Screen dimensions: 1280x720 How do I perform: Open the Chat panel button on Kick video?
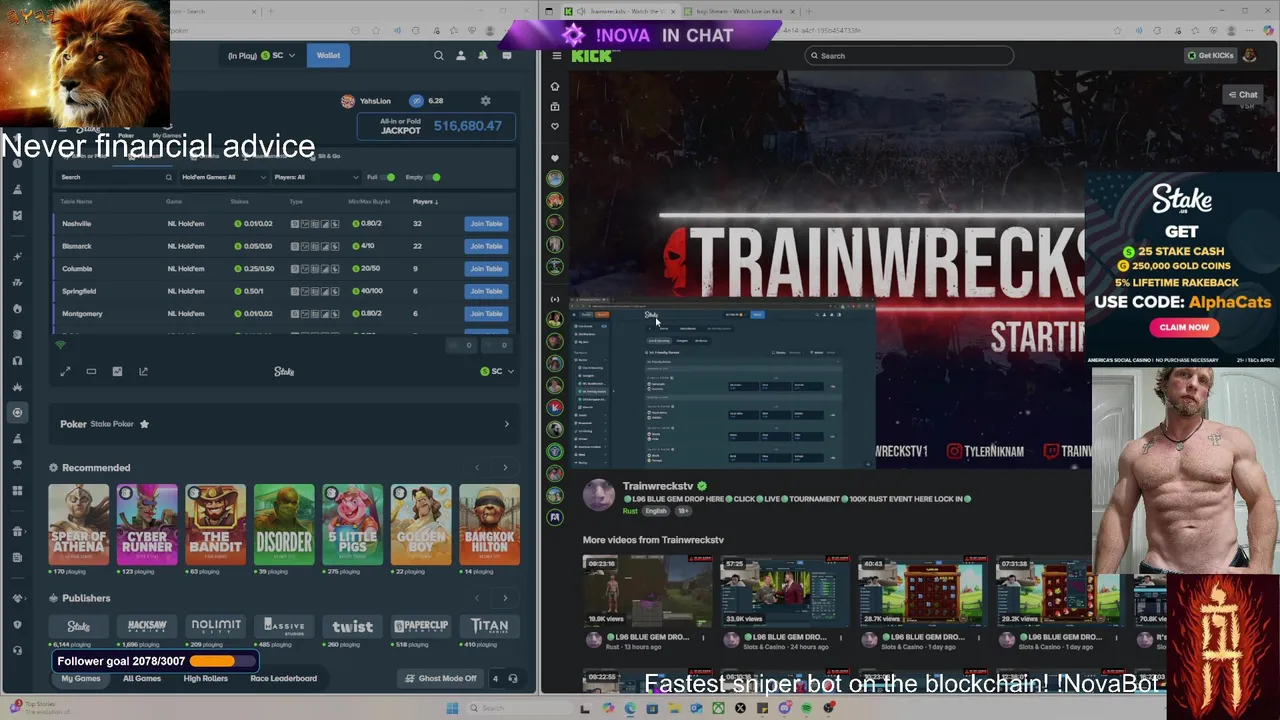1243,95
